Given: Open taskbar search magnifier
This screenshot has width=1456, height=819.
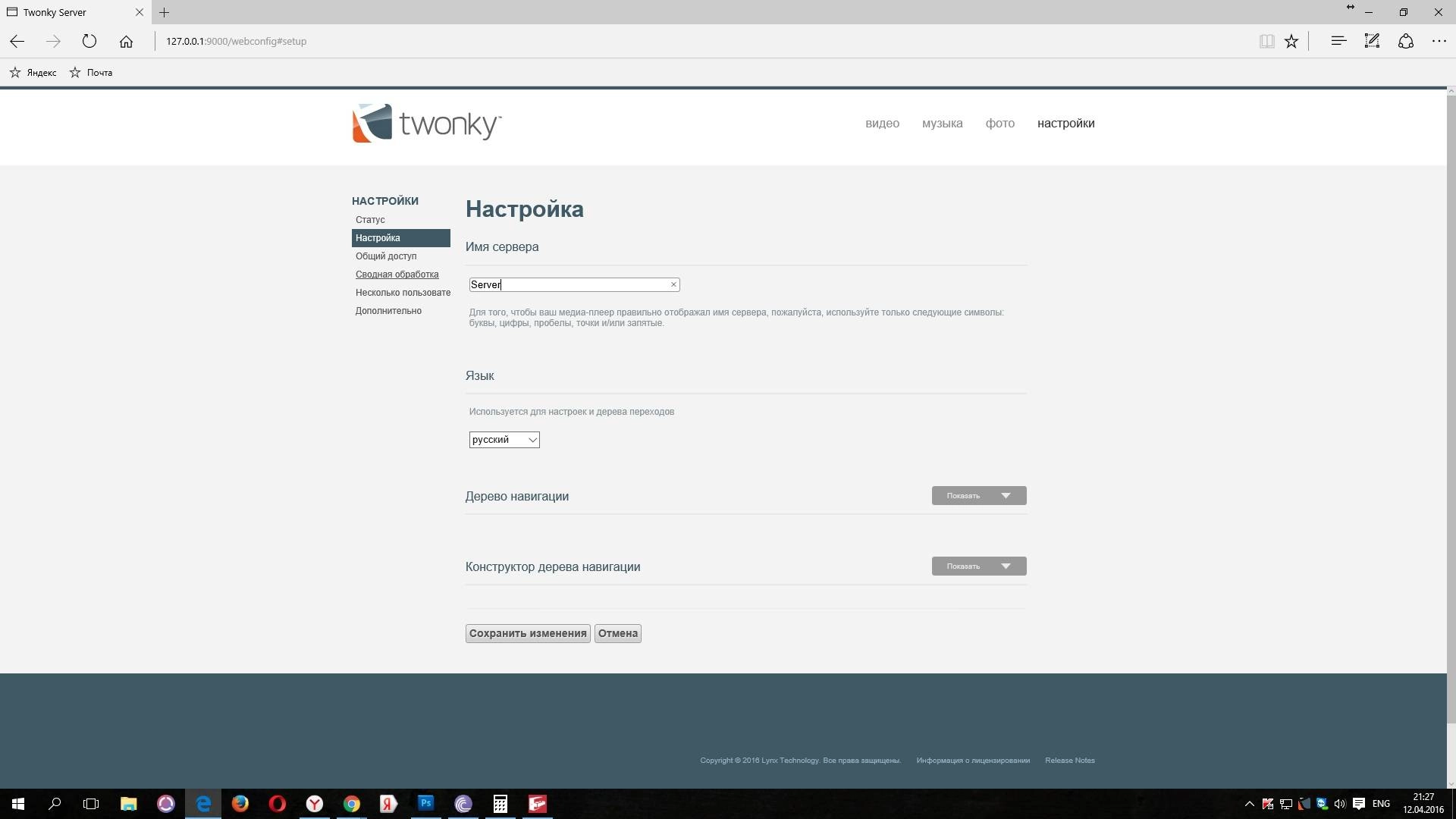Looking at the screenshot, I should [55, 804].
